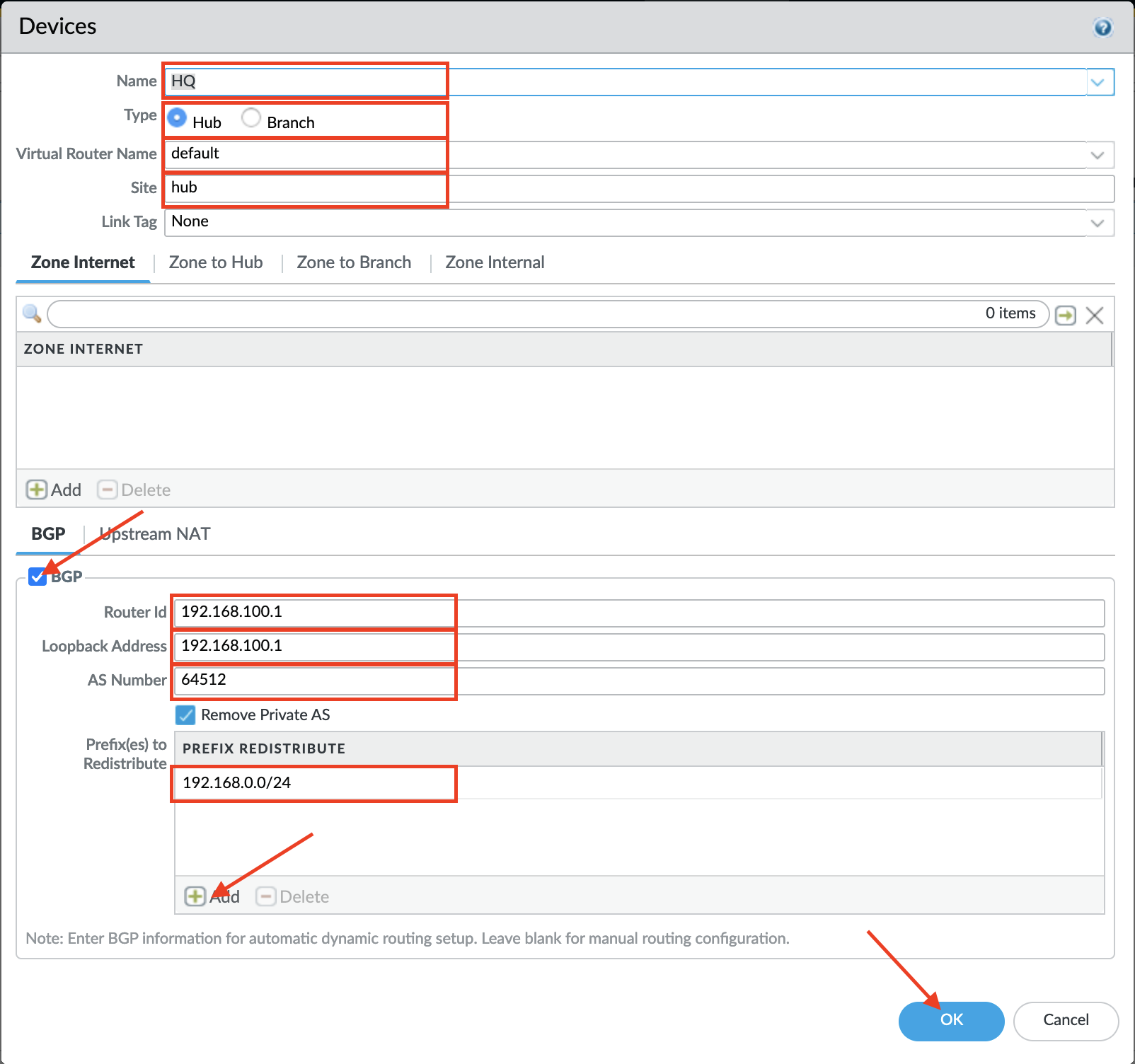Add another prefix to redistribute
The width and height of the screenshot is (1135, 1064).
click(x=195, y=896)
